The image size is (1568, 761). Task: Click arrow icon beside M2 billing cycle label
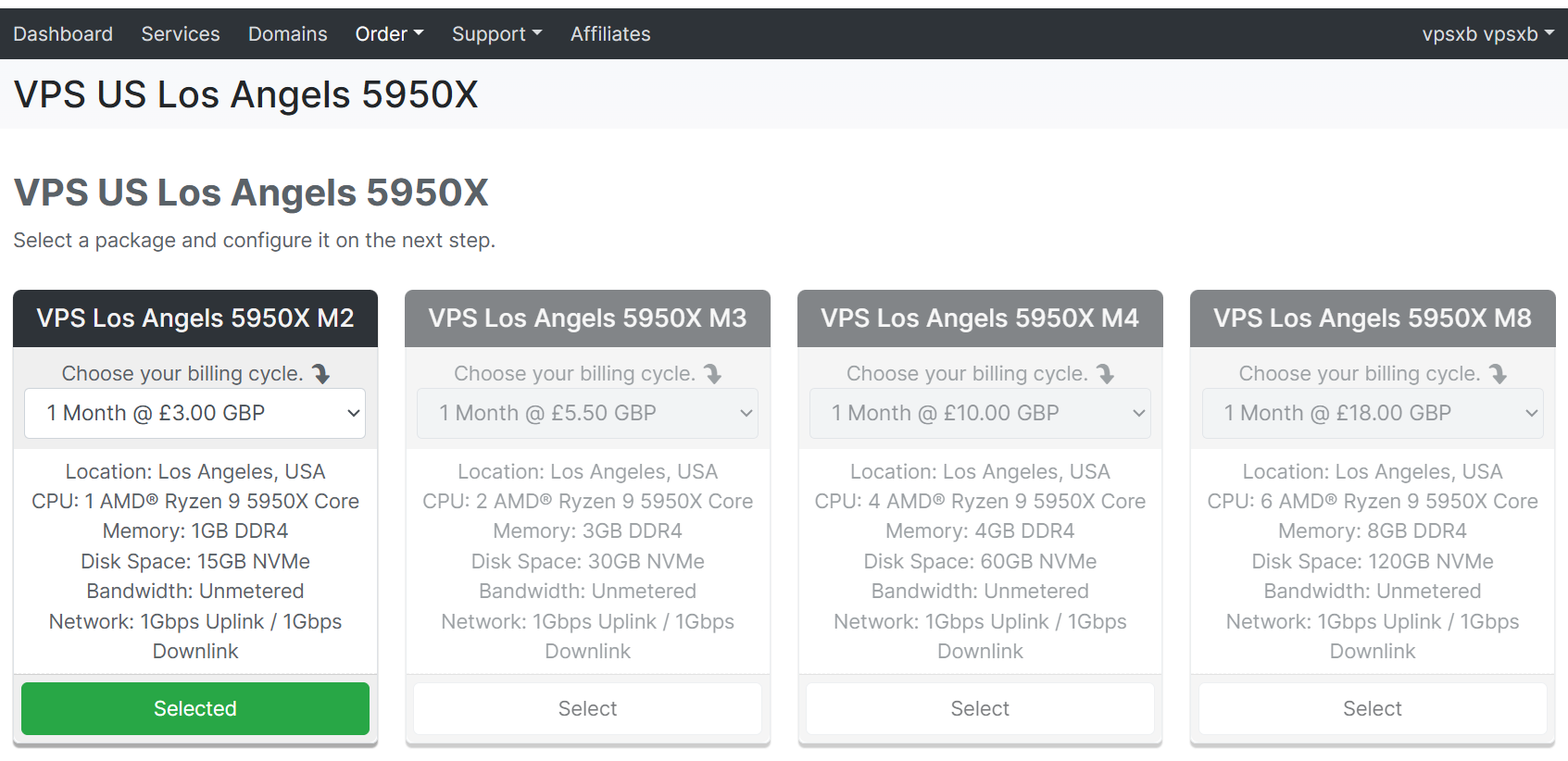320,374
